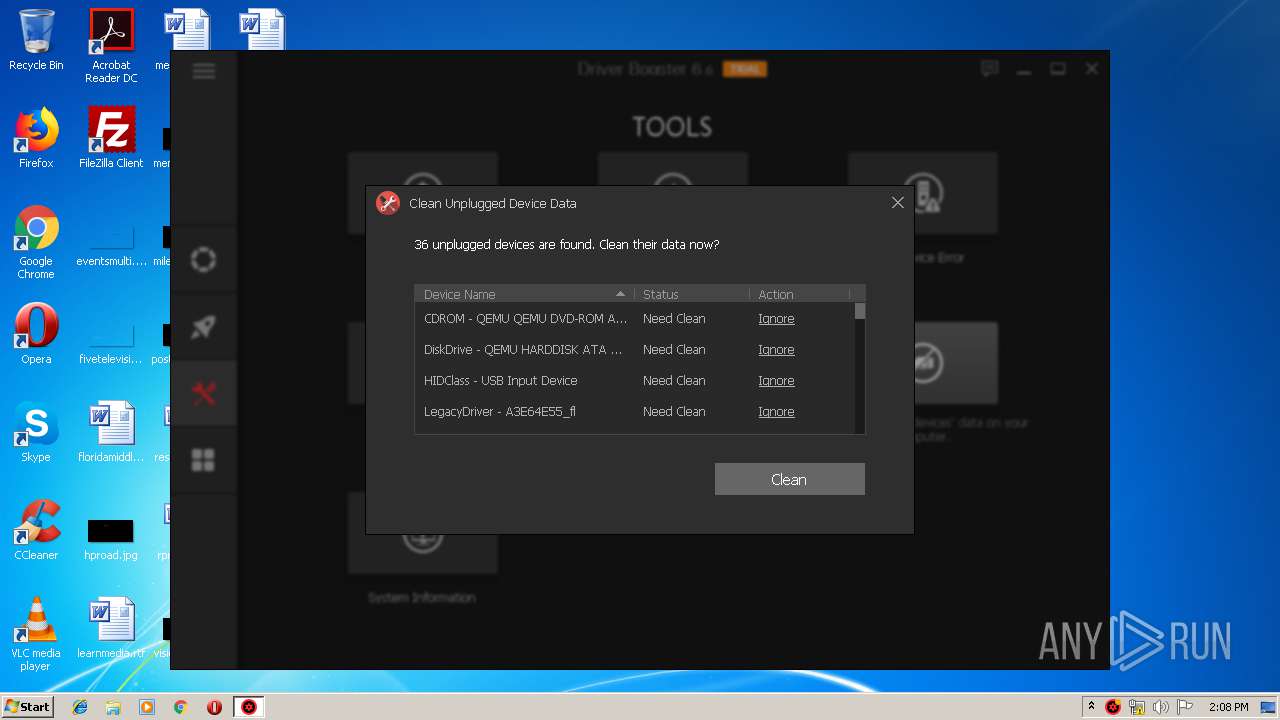Select the floridamiddl Word document

tap(111, 432)
